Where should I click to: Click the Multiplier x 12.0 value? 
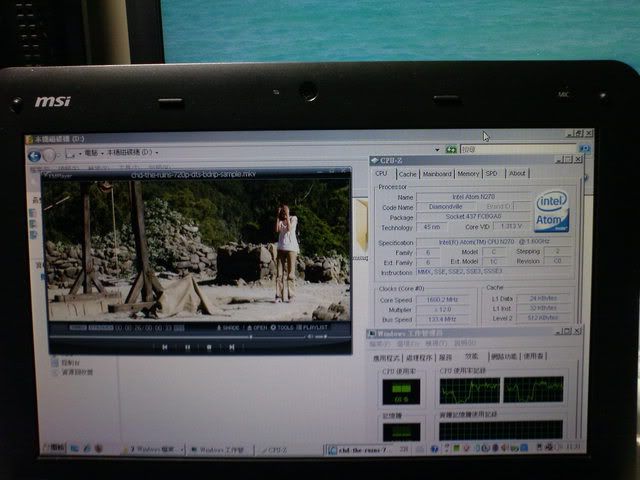[442, 309]
